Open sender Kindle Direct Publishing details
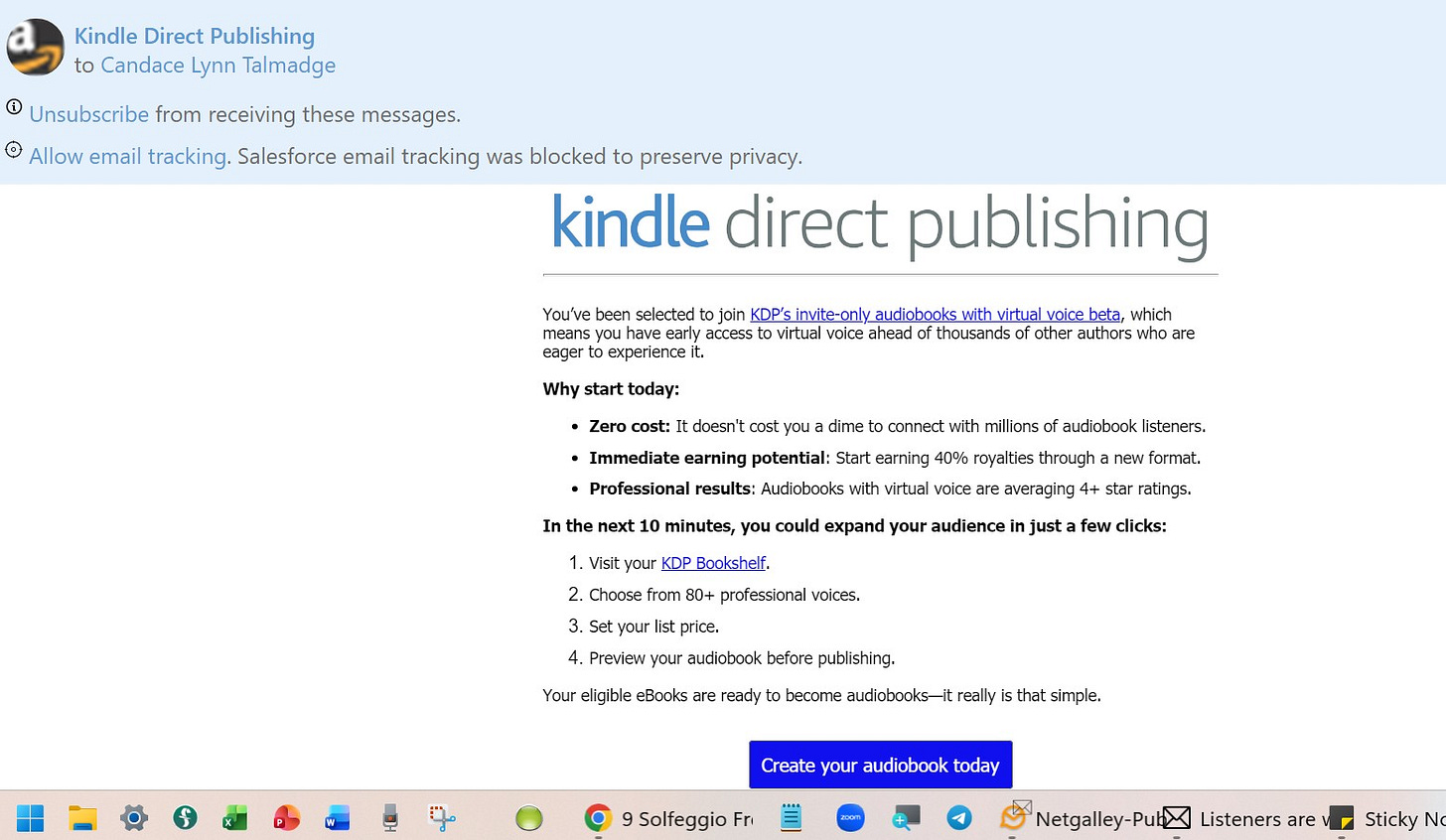Viewport: 1446px width, 840px height. click(x=195, y=36)
